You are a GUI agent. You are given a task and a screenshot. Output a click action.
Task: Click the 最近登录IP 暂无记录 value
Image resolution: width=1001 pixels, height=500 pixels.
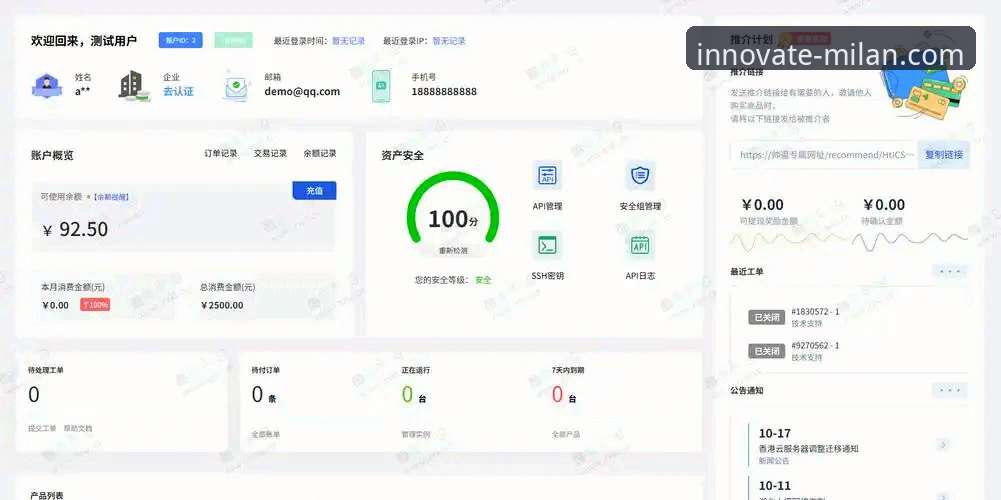point(449,41)
